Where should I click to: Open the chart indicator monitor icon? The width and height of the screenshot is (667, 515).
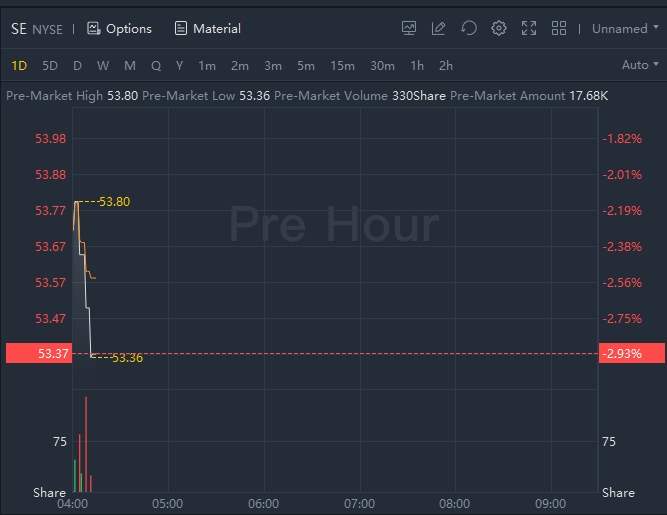(x=409, y=28)
